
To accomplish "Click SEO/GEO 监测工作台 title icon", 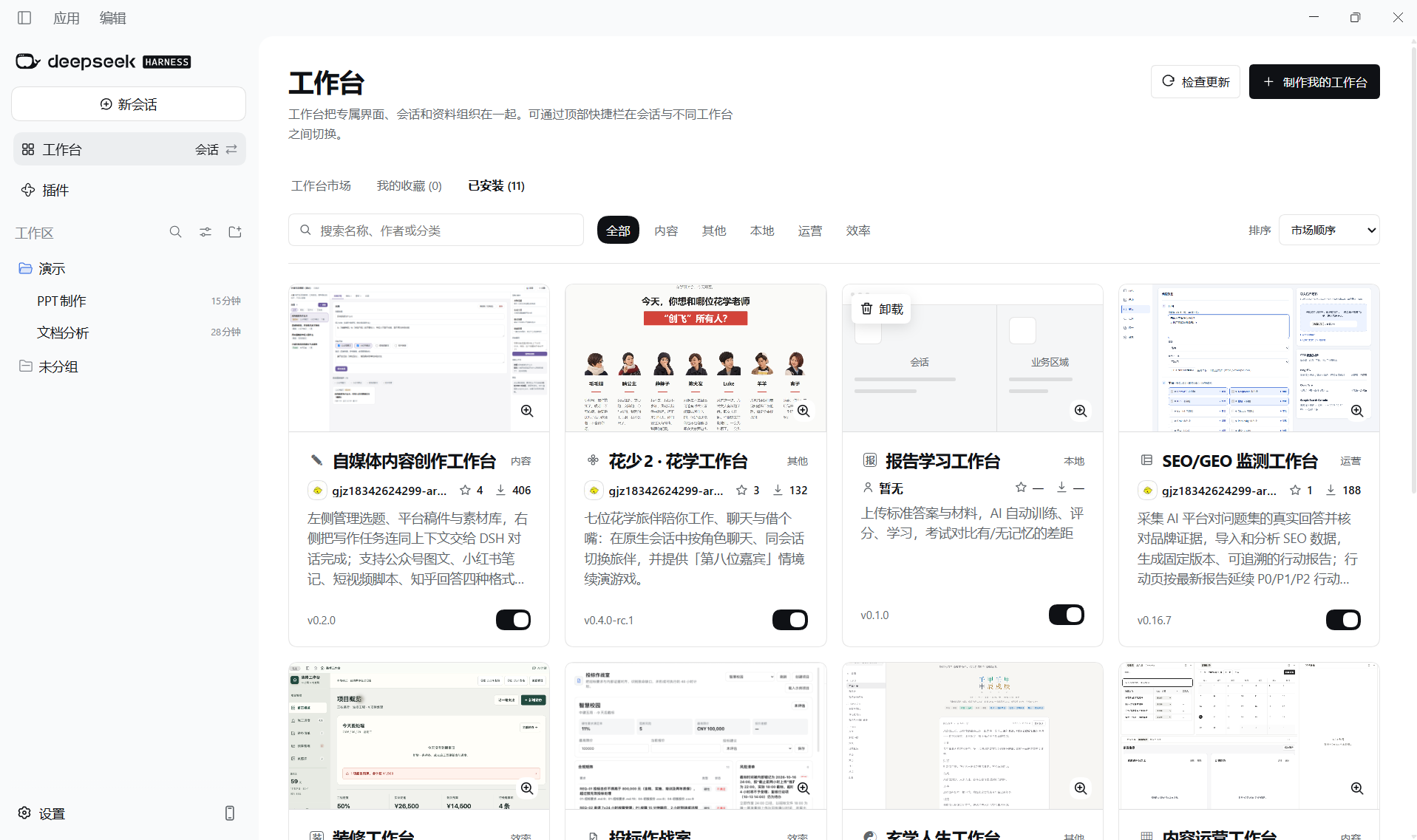I will [1146, 460].
